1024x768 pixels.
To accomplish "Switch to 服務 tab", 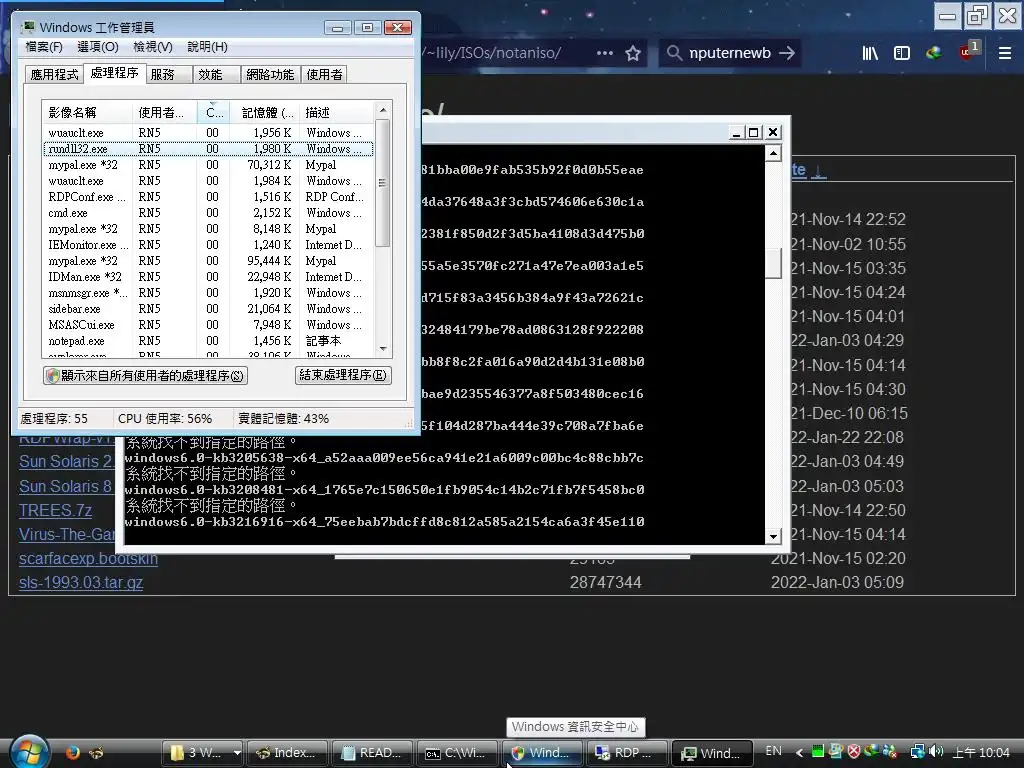I will [x=168, y=74].
